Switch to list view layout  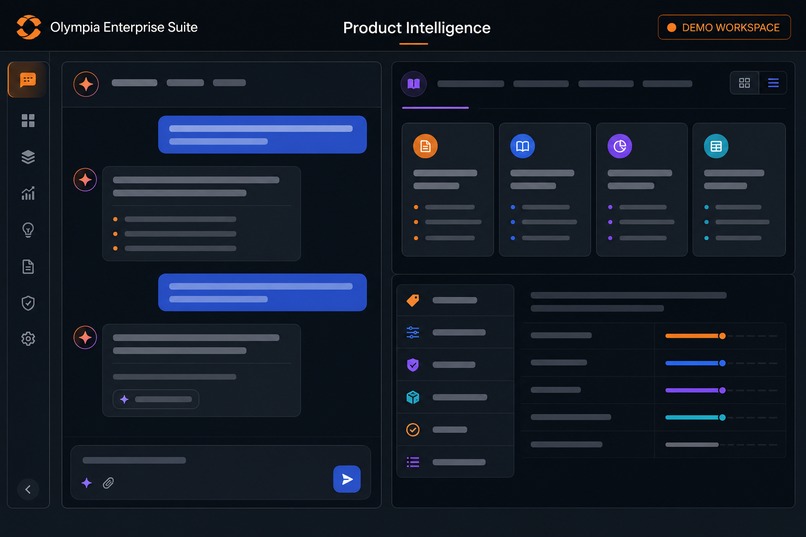pos(773,83)
